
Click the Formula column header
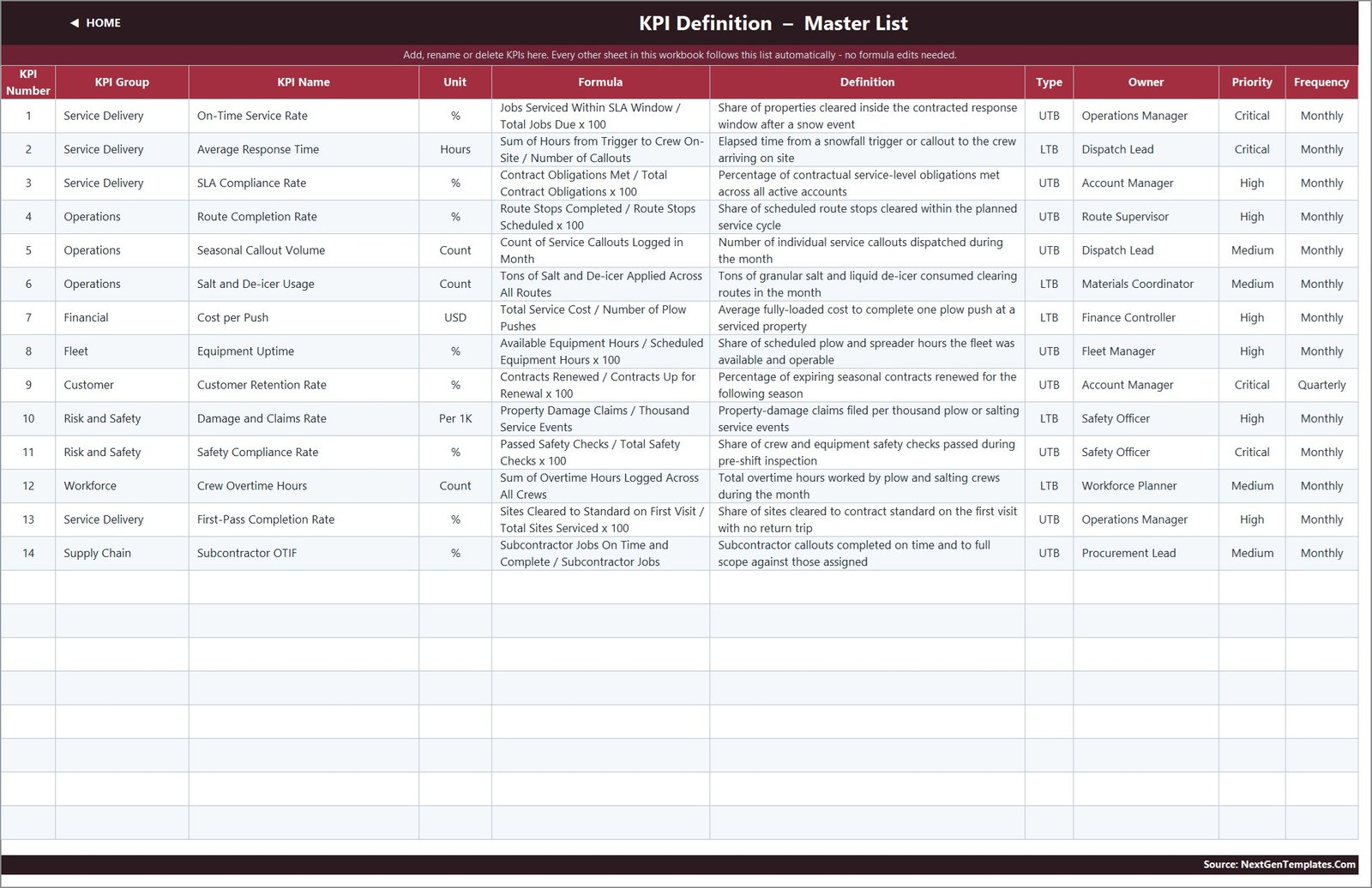point(600,82)
